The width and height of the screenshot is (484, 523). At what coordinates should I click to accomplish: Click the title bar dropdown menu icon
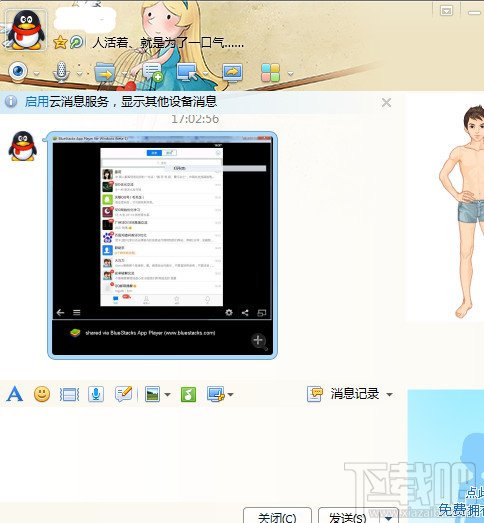[x=446, y=11]
